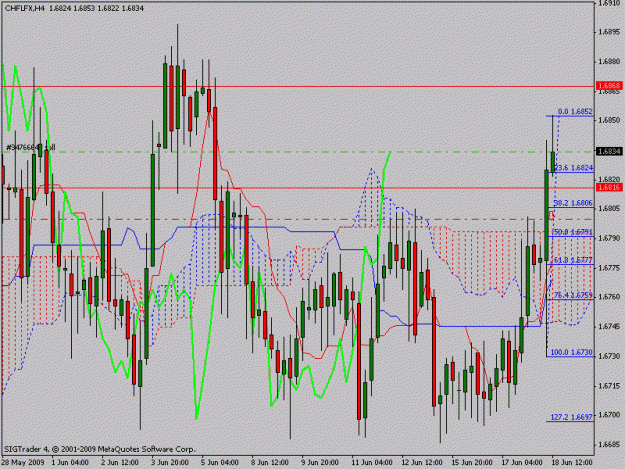625x469 pixels.
Task: Click the 5 Jun 04:00 time label
Action: 220,462
